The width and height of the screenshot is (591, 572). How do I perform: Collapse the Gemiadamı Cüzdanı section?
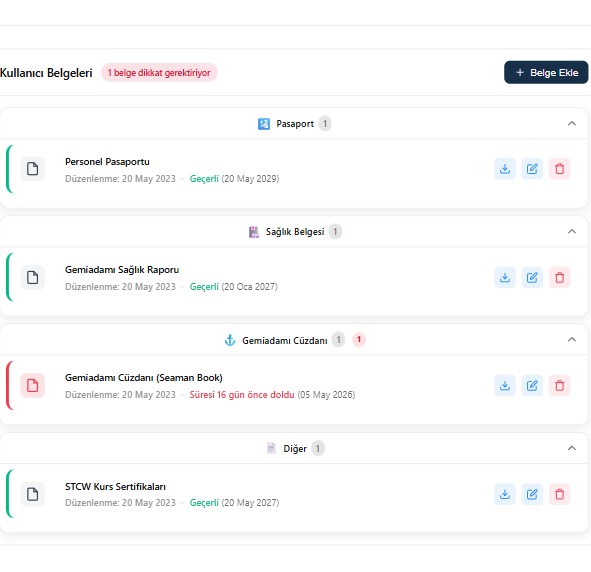[572, 340]
